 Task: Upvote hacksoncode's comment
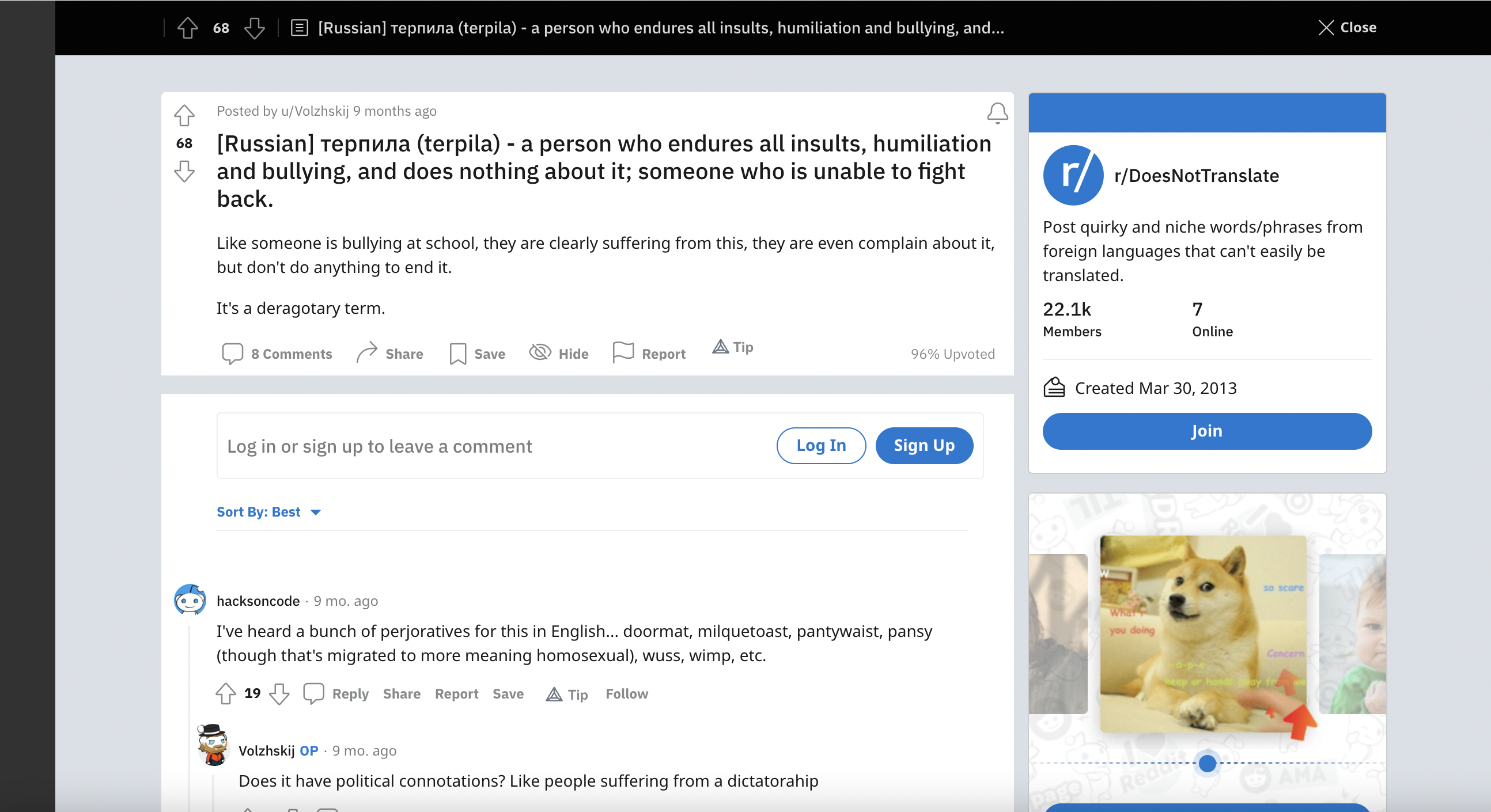226,693
